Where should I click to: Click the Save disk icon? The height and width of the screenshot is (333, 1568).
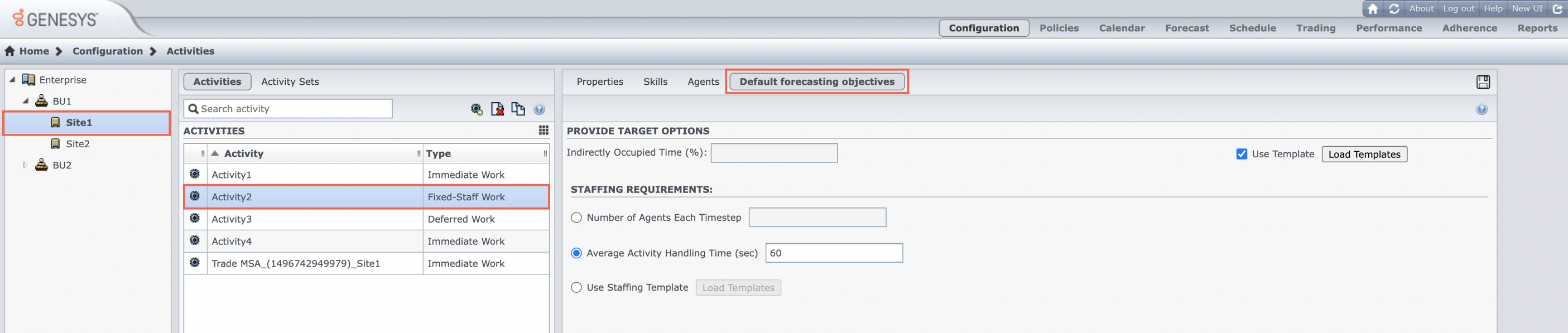(x=1483, y=82)
